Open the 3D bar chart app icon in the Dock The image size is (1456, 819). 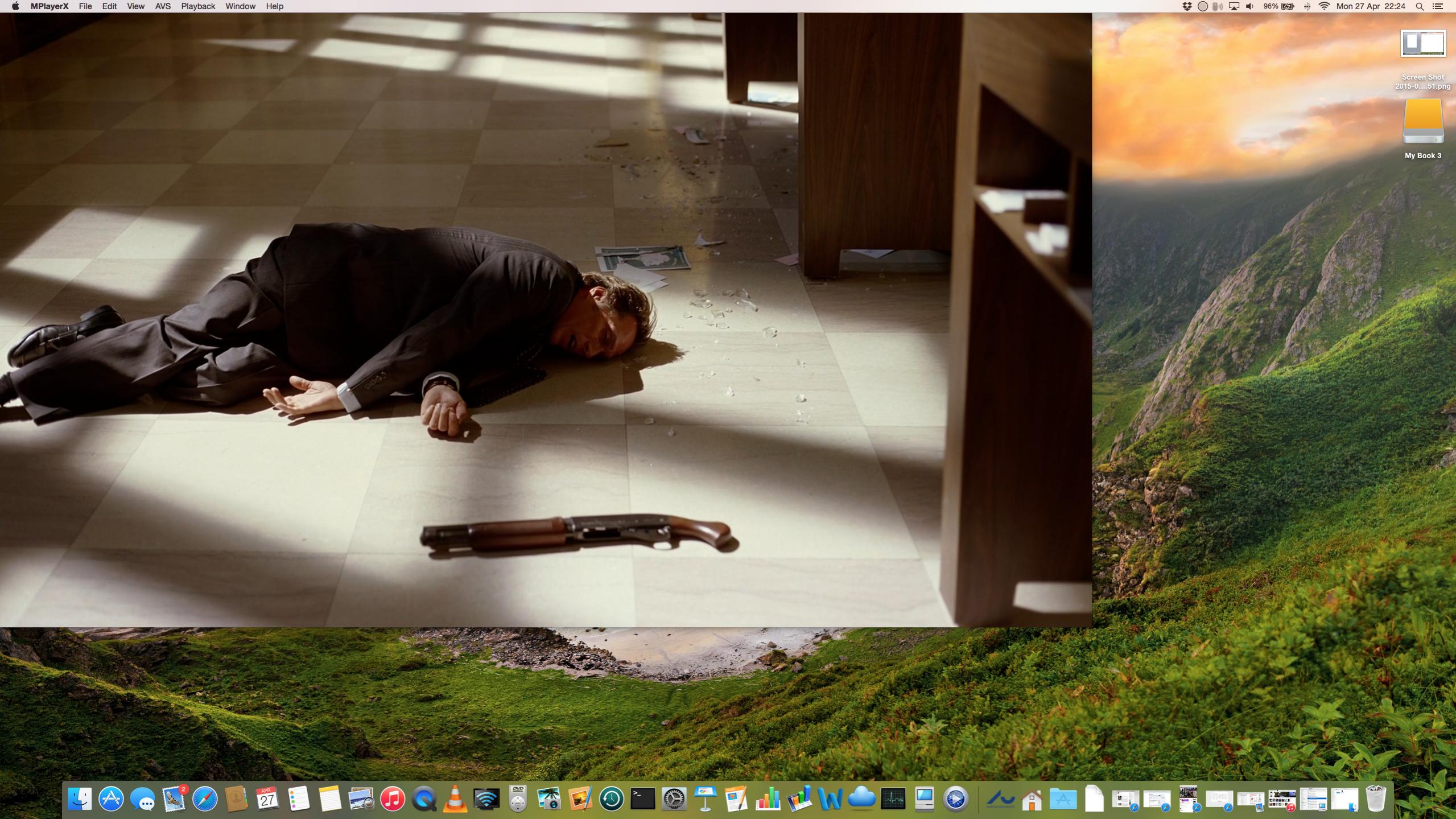tap(799, 799)
